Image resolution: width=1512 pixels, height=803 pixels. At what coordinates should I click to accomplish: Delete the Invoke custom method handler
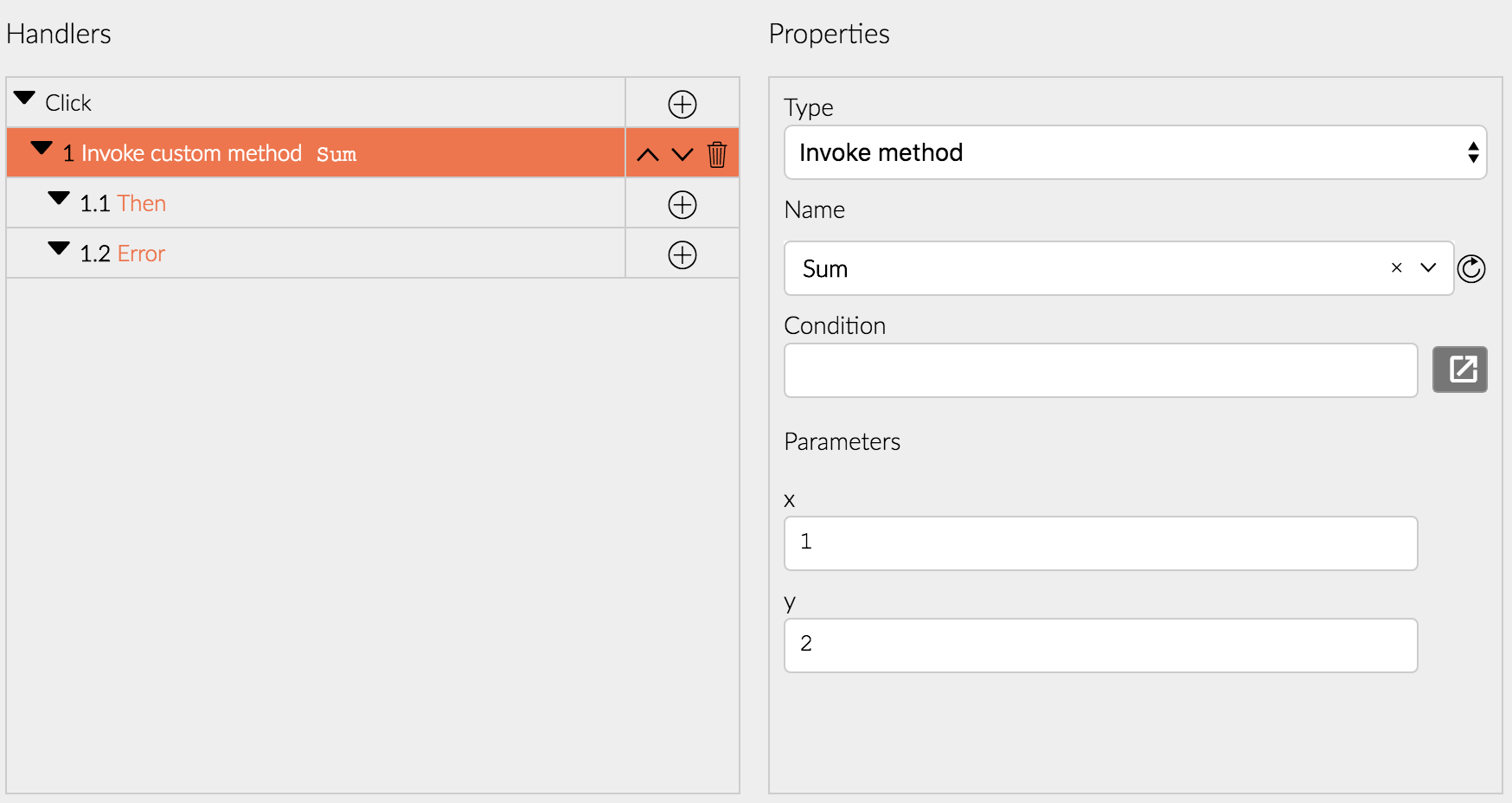(717, 155)
